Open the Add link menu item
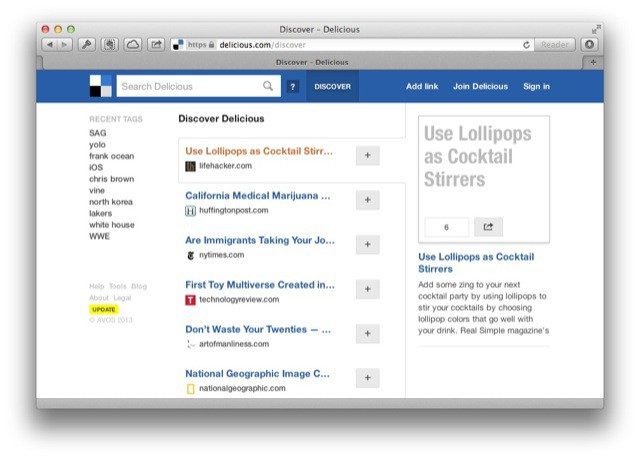 (x=421, y=87)
